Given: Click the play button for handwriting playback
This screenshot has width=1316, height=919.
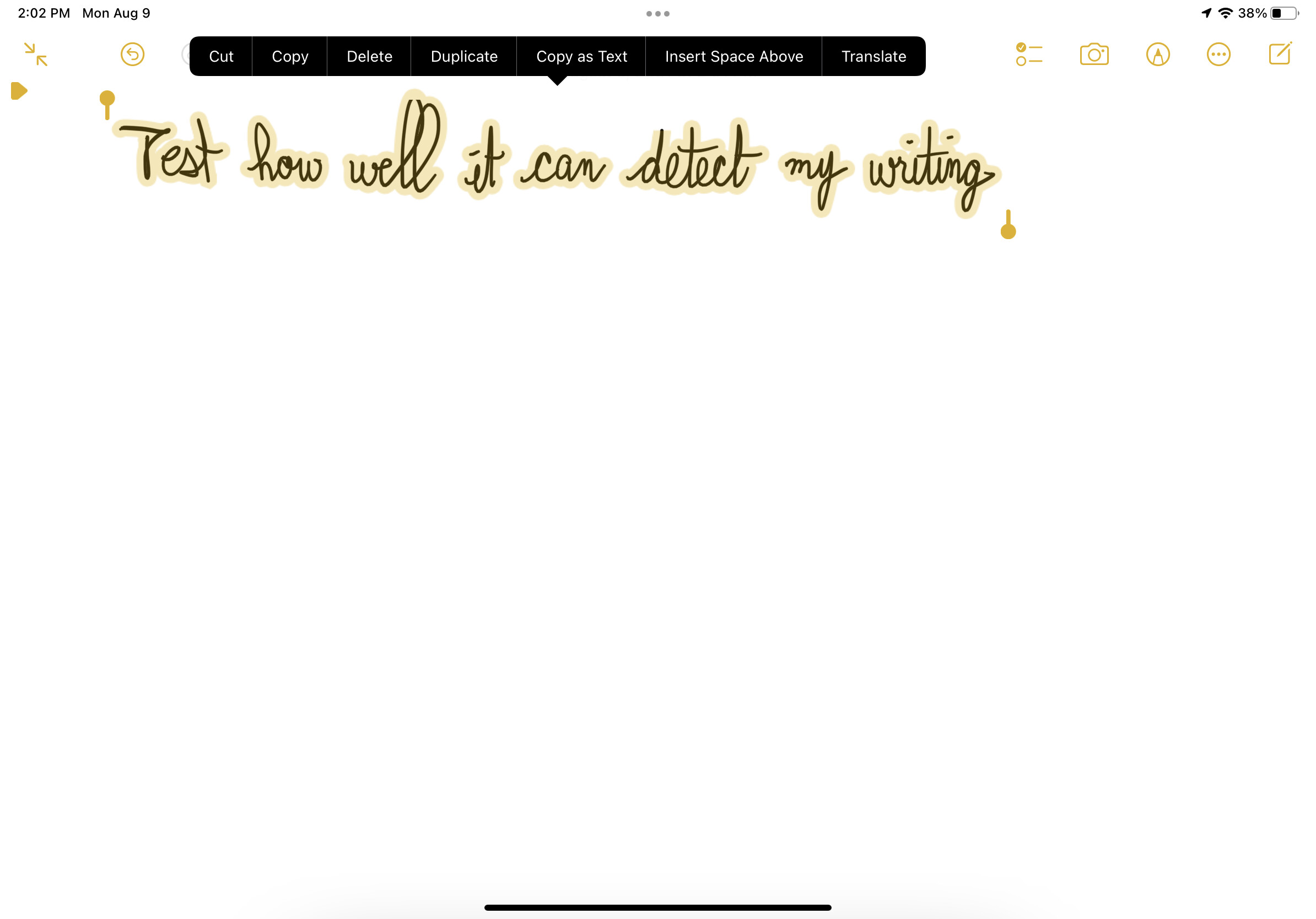Looking at the screenshot, I should click(x=19, y=92).
